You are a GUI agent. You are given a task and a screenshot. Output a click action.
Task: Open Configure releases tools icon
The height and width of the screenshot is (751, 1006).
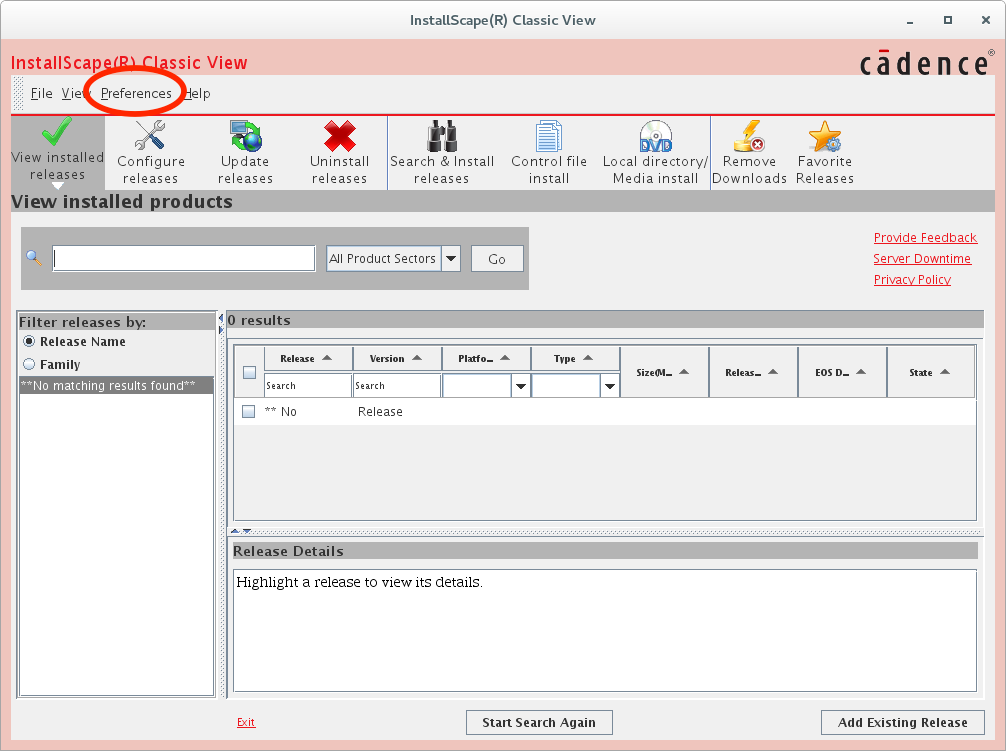(x=150, y=135)
